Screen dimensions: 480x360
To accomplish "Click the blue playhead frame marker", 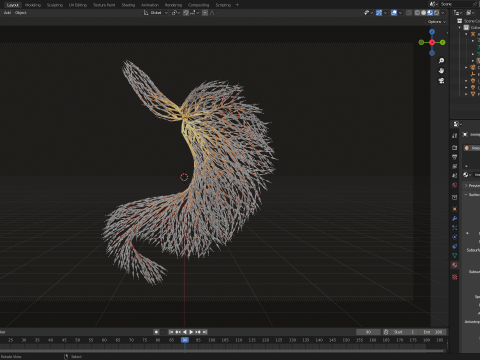I will (185, 340).
